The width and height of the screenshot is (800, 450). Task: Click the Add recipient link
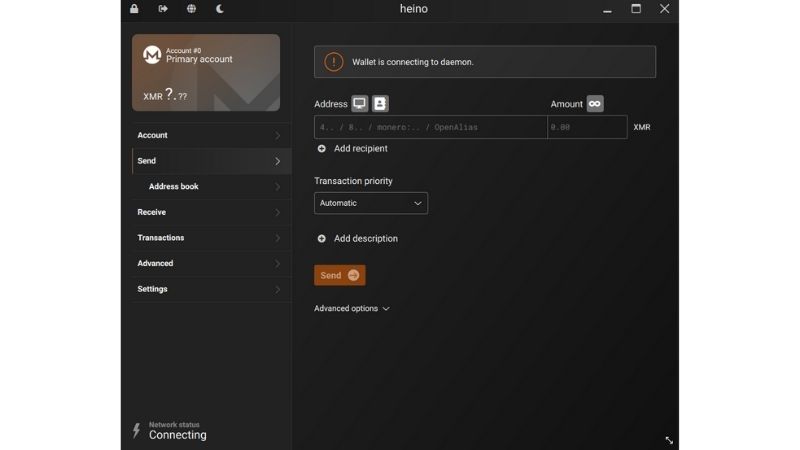click(361, 148)
